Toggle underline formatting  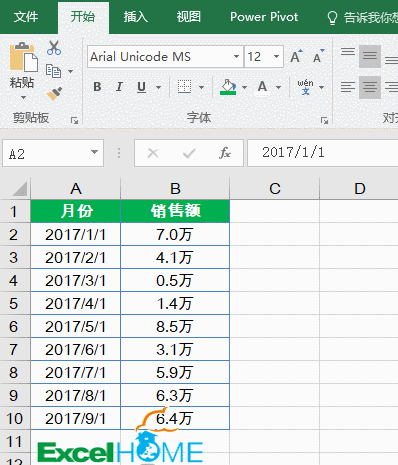coord(141,87)
